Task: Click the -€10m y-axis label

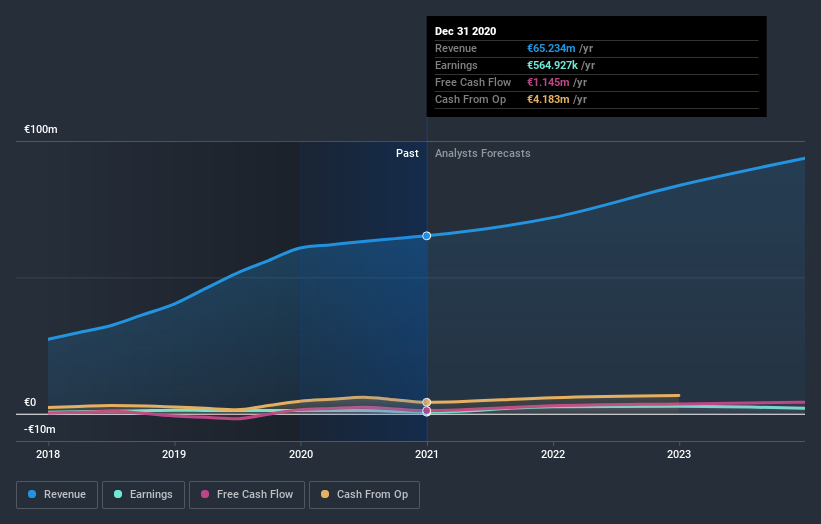Action: (40, 429)
